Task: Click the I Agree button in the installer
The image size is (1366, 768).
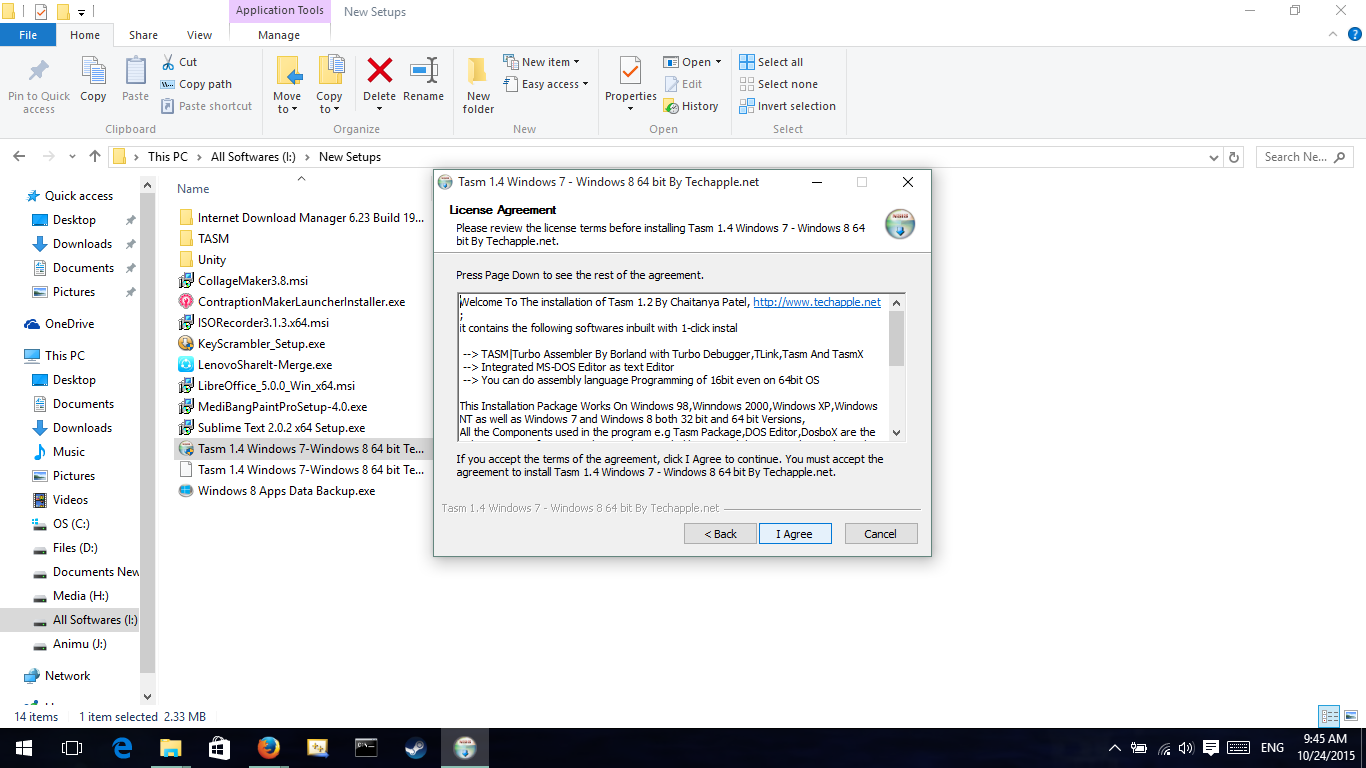Action: 794,533
